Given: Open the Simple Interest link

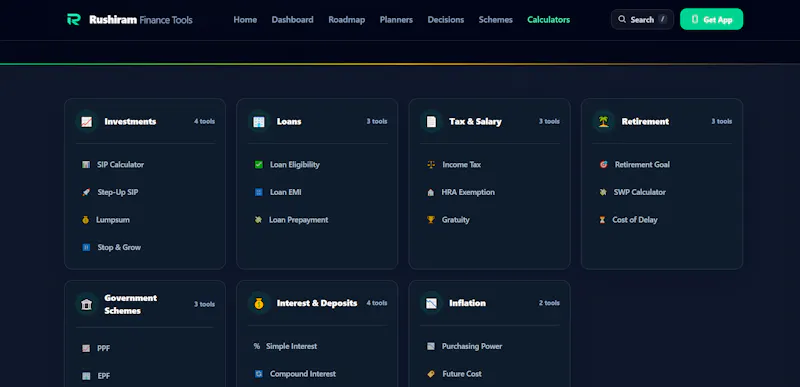Looking at the screenshot, I should point(291,346).
